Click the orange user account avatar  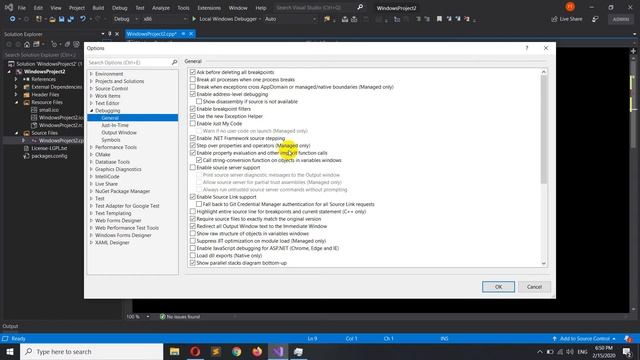point(570,7)
